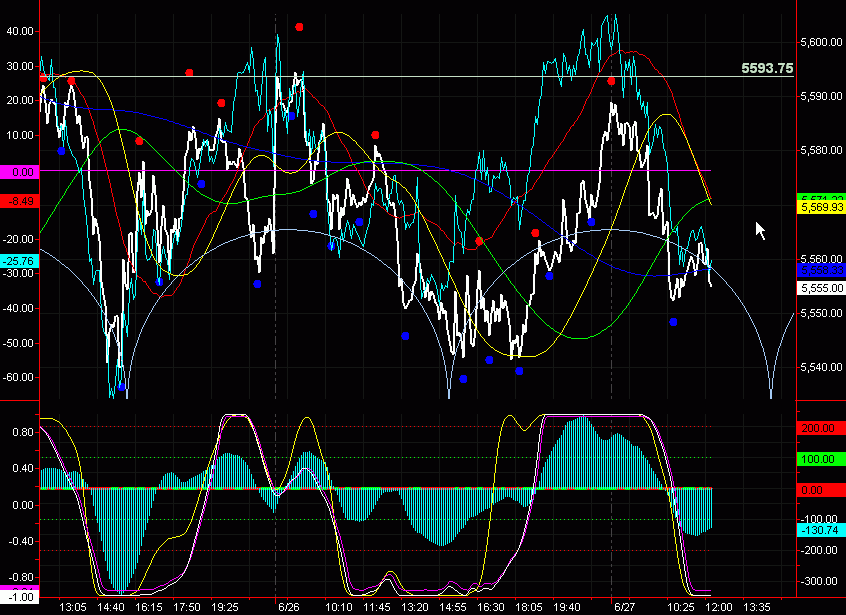
Task: Select the 5,540.00 price label
Action: pyautogui.click(x=821, y=367)
